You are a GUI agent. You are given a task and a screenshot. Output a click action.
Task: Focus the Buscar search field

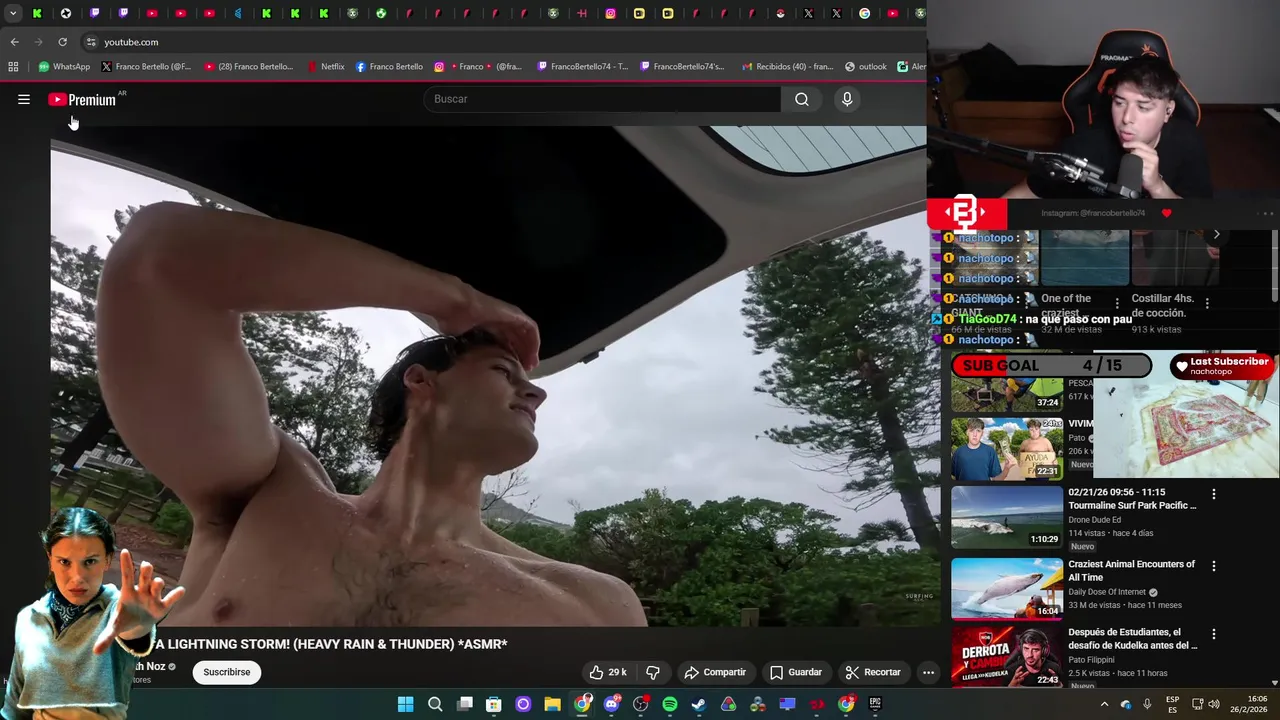point(603,99)
